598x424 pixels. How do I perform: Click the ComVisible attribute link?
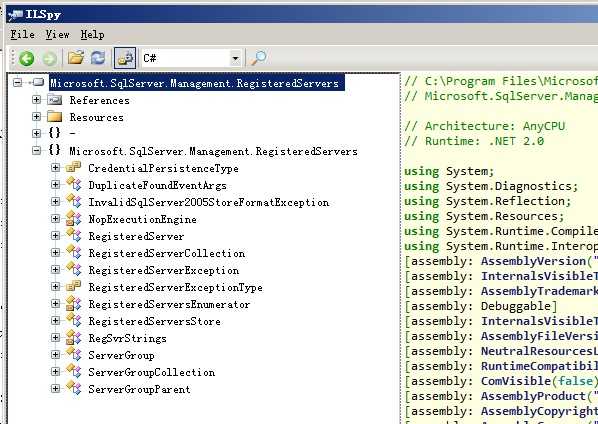(x=516, y=381)
